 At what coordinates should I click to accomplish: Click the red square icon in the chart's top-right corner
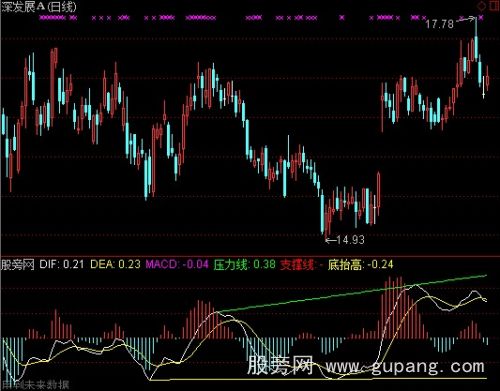[x=495, y=6]
